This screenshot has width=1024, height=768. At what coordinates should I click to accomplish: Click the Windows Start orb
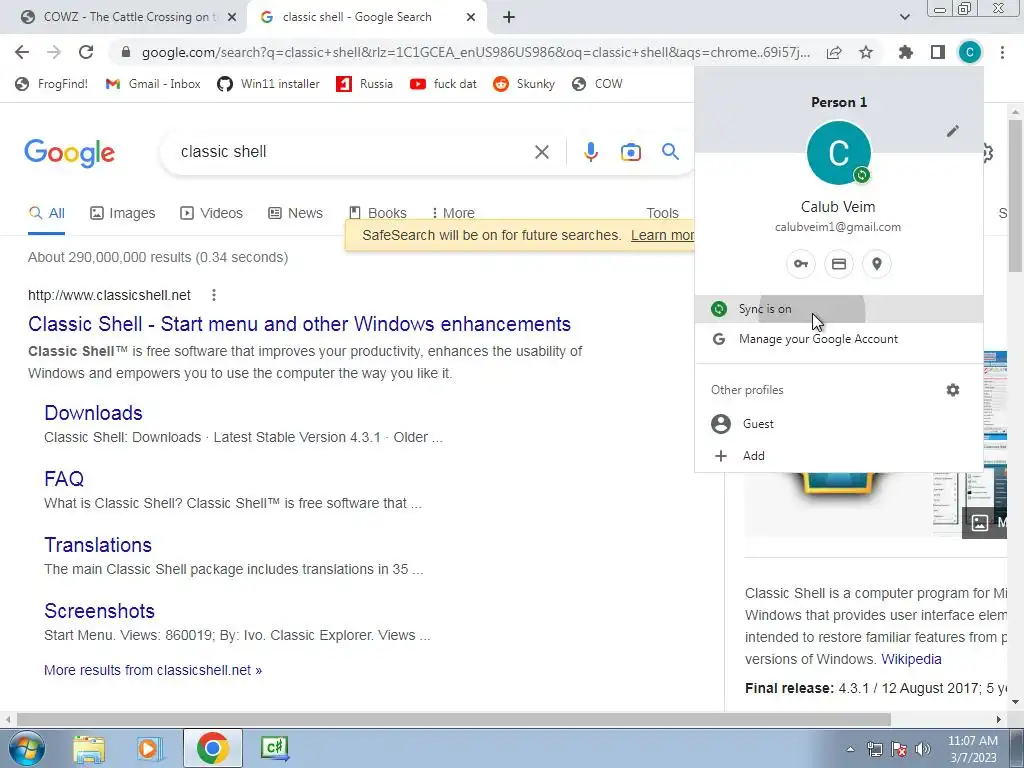(27, 748)
